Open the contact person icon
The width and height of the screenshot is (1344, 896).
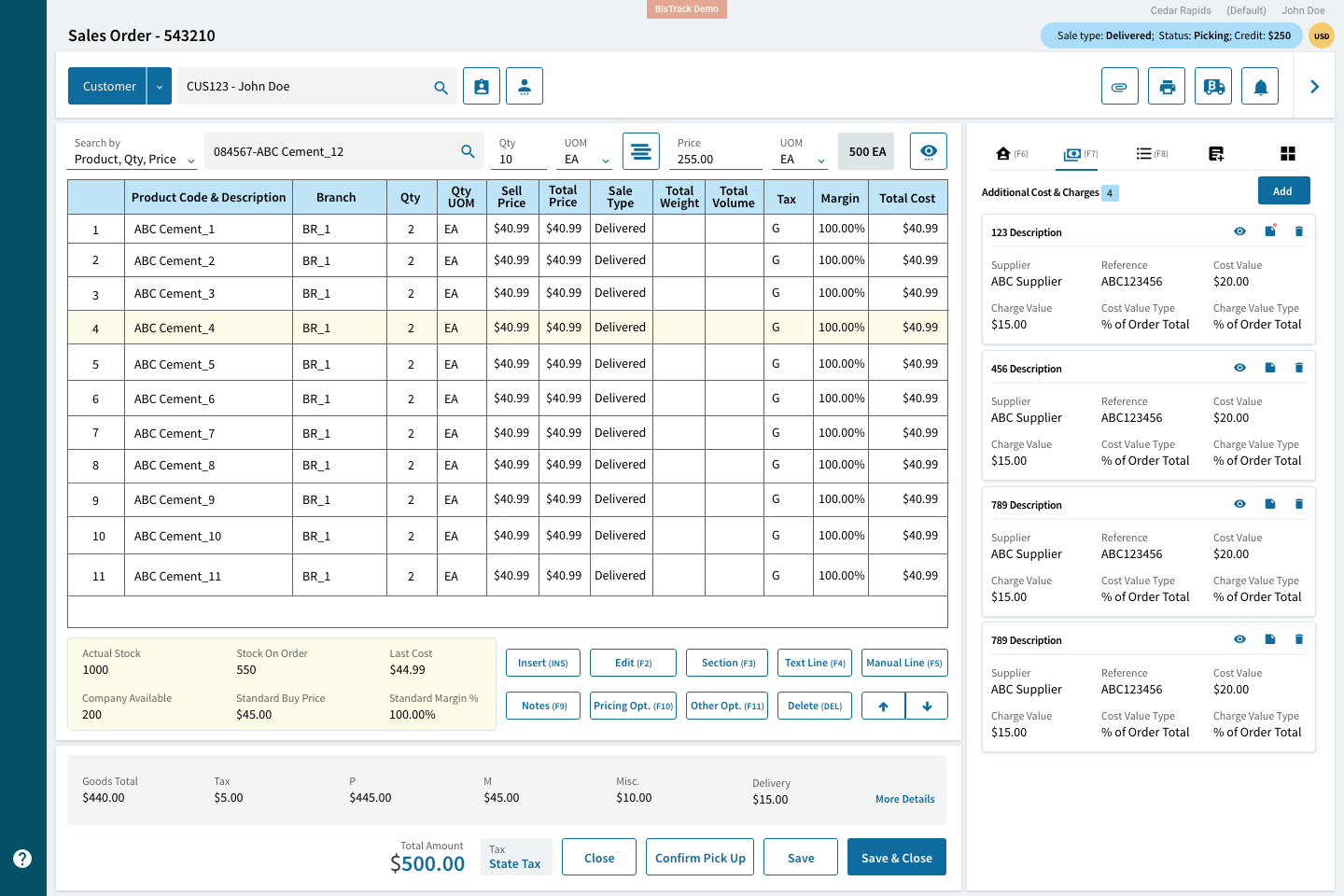(x=524, y=85)
